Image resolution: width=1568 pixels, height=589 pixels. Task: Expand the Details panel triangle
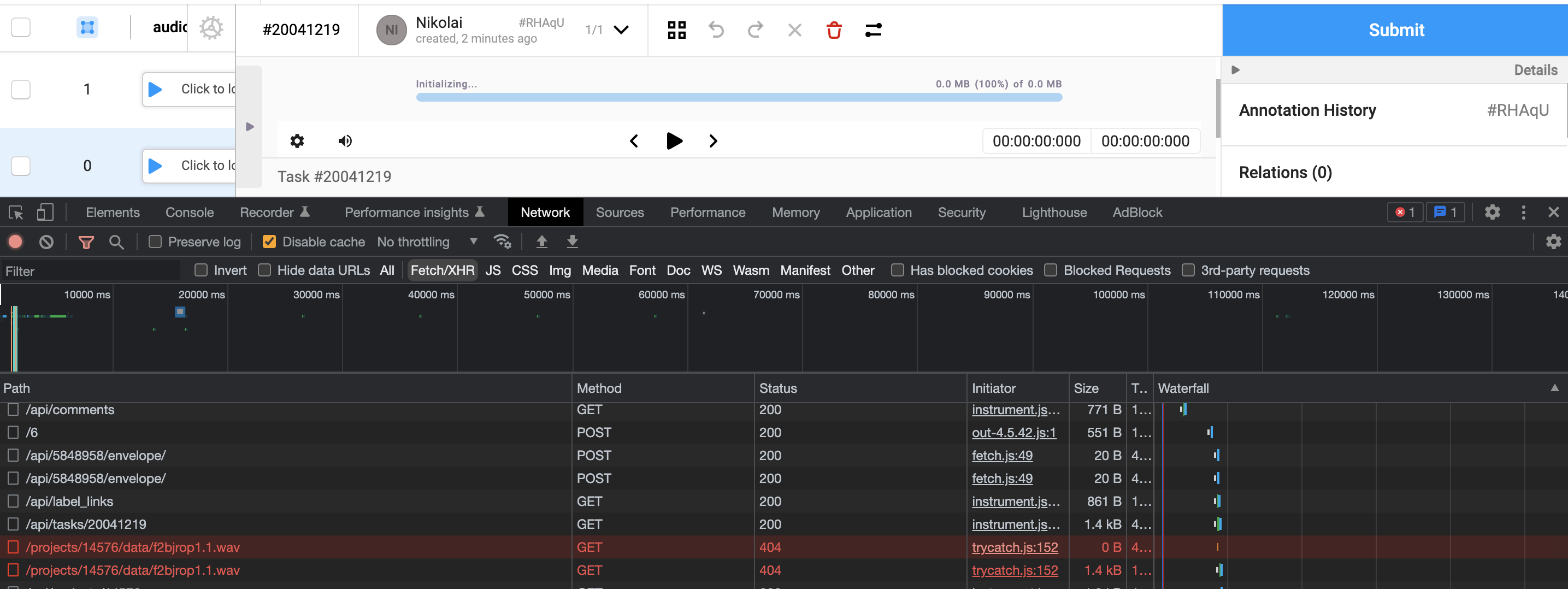coord(1236,70)
